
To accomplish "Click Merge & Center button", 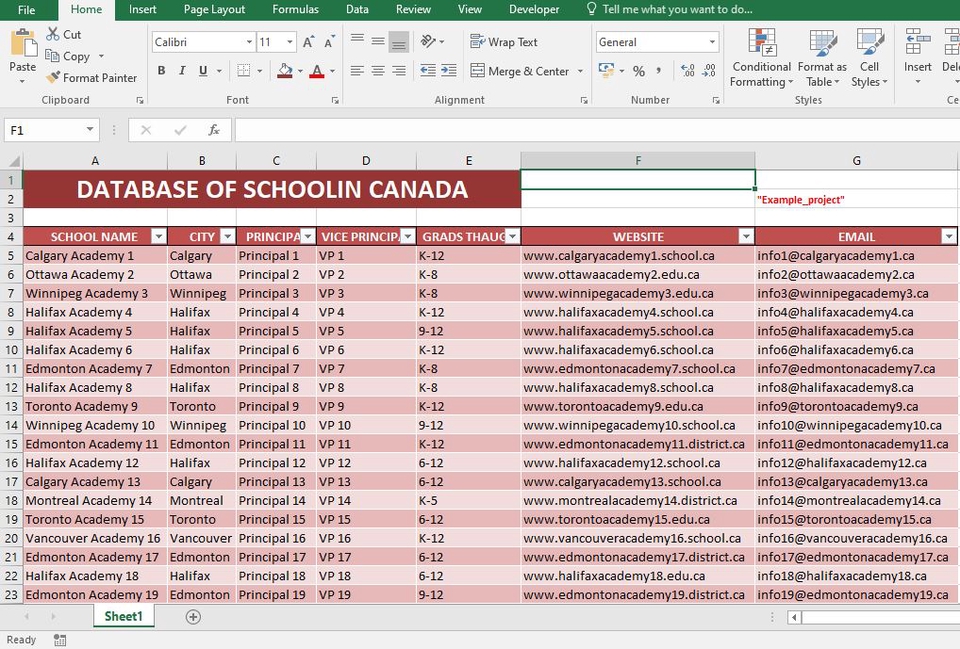I will pos(519,71).
